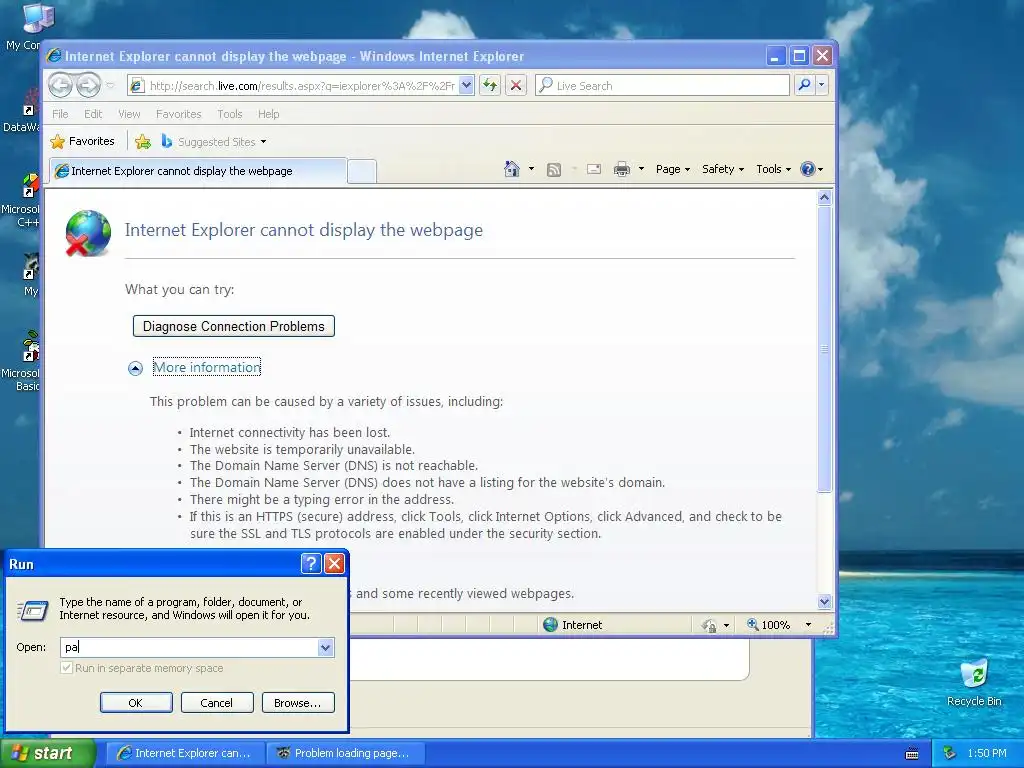
Task: Click the Home icon in command bar
Action: pos(511,169)
